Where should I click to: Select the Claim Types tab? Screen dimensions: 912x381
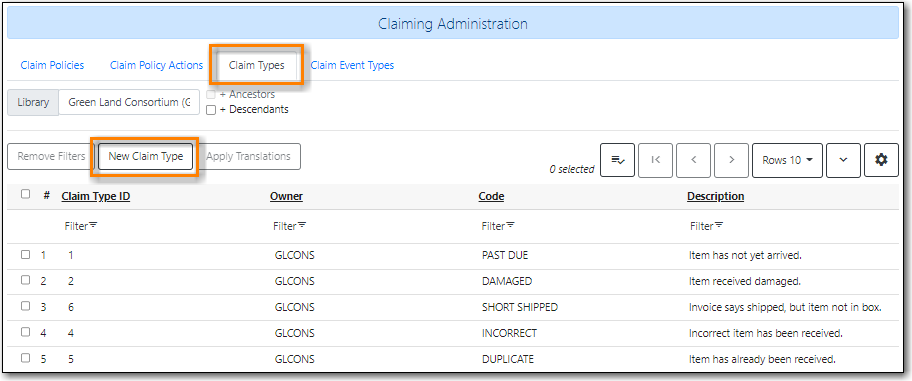tap(256, 65)
